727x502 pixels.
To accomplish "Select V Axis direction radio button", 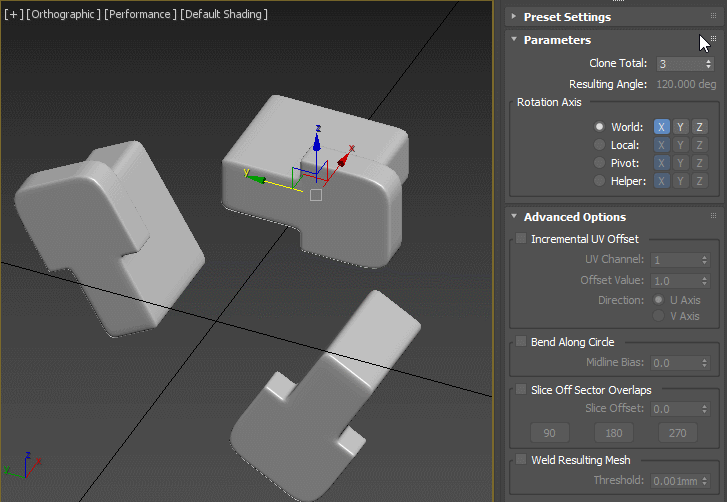I will click(x=658, y=316).
